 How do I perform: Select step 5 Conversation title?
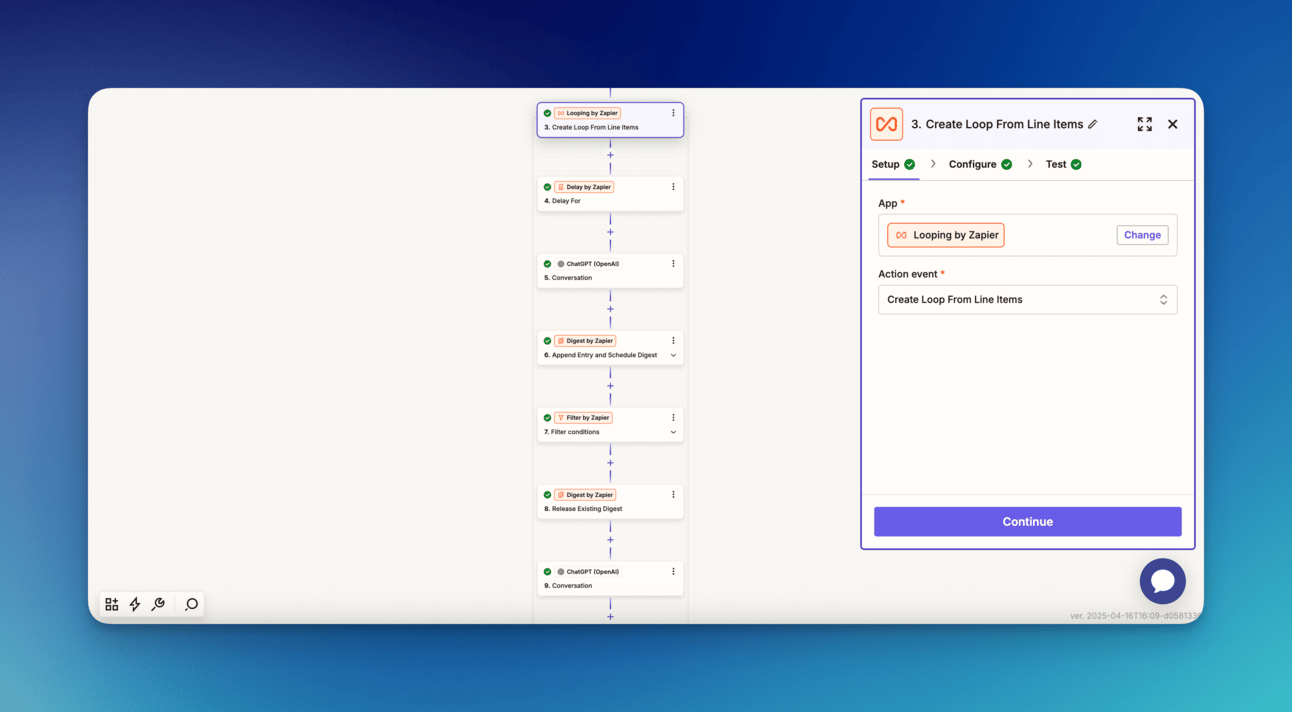point(568,278)
